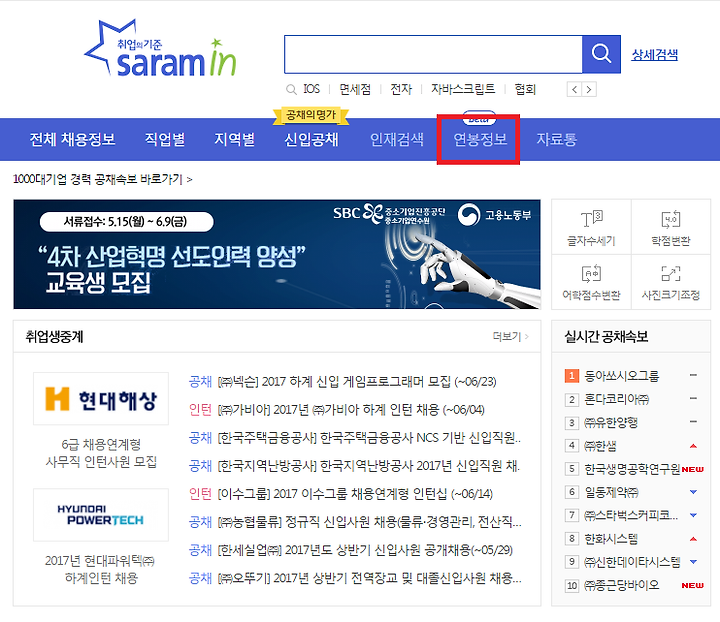Follow 1000대기업 경력 공채속보 바로가기 link
Viewport: 720px width, 622px height.
(102, 179)
